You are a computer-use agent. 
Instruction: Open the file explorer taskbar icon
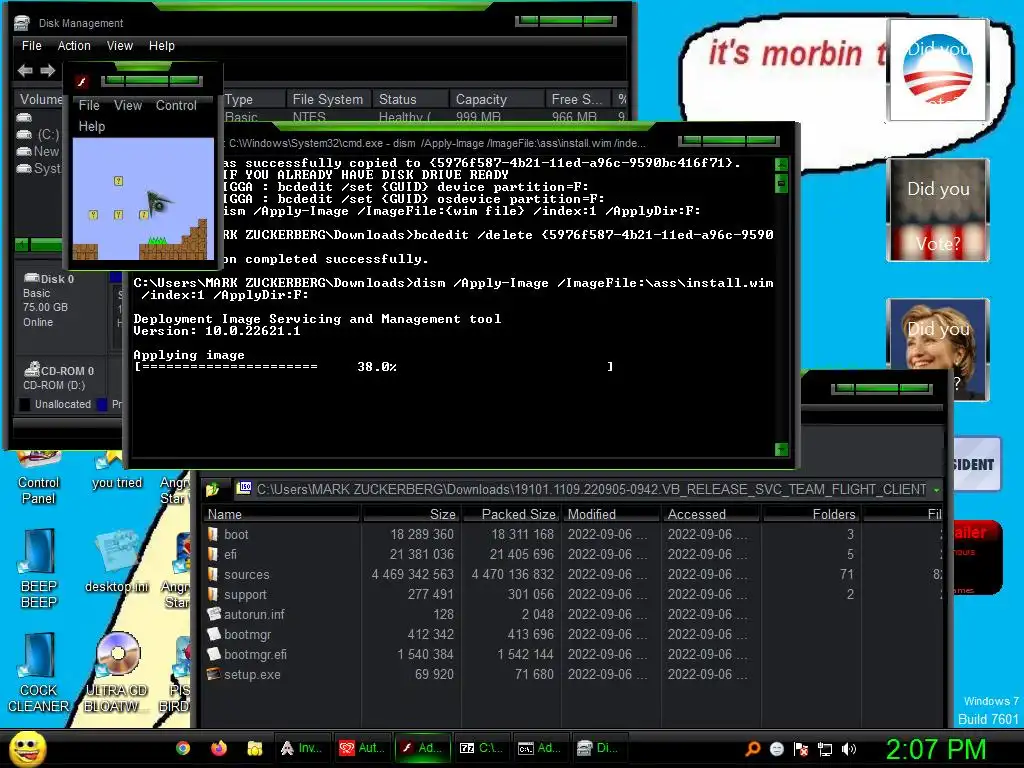click(x=255, y=748)
